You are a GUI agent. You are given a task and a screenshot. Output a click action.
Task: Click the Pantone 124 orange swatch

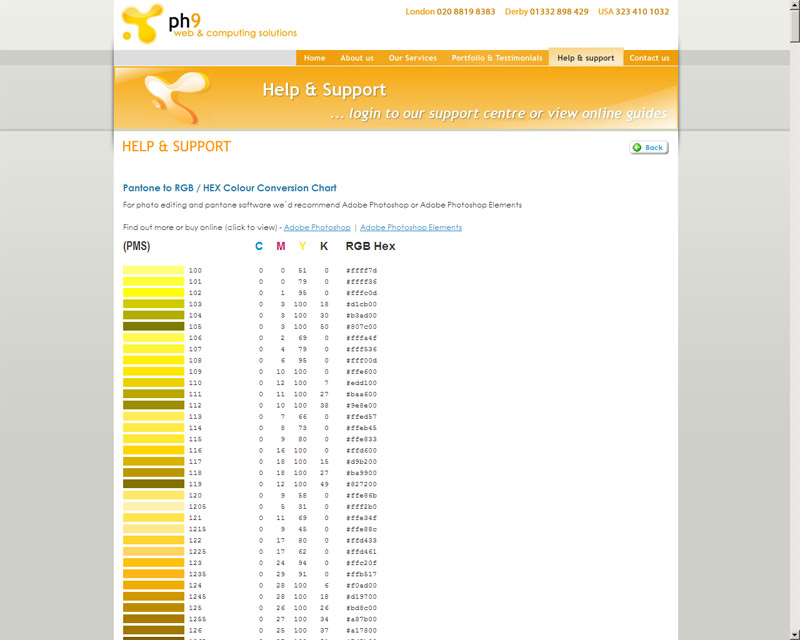[153, 585]
